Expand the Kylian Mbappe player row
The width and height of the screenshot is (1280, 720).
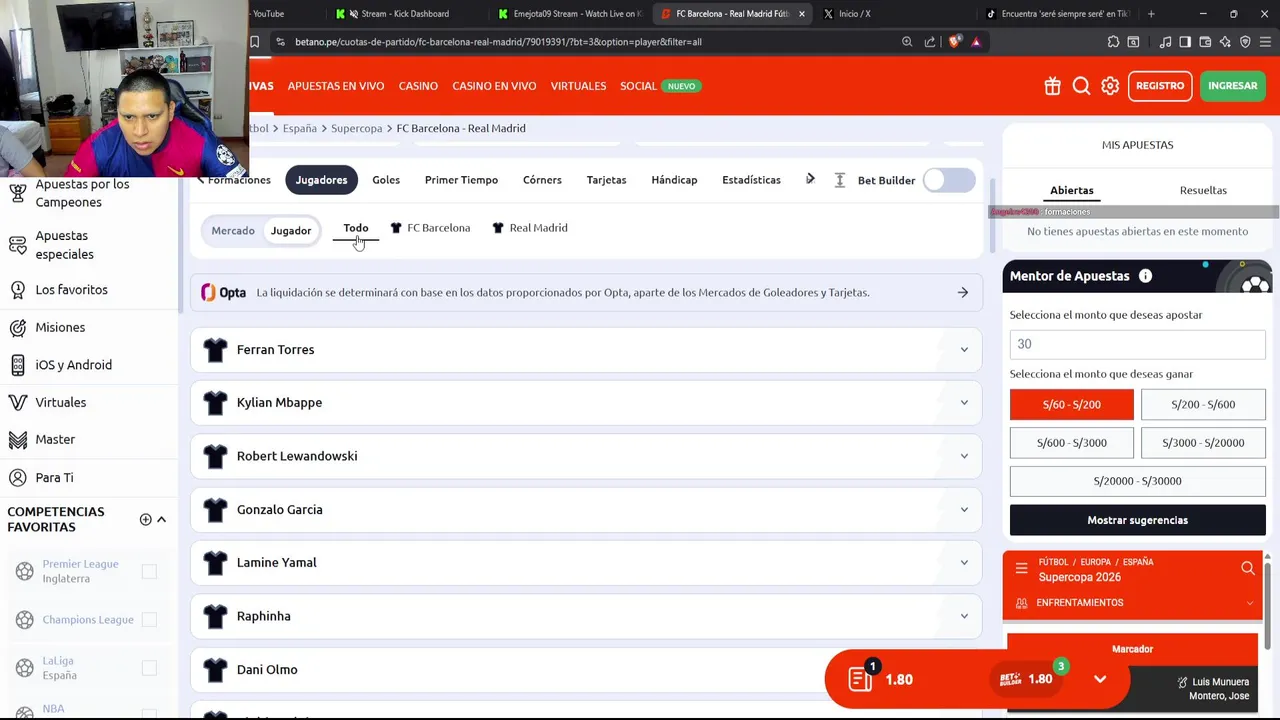tap(587, 402)
